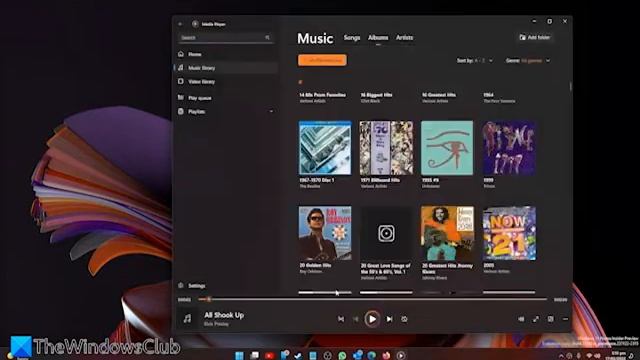640x360 pixels.
Task: Open the Genre filter dropdown
Action: 528,61
